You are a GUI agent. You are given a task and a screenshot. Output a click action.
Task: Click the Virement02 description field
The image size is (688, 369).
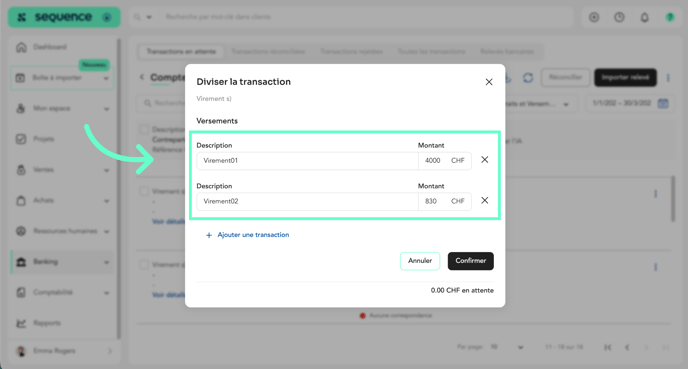pos(307,201)
